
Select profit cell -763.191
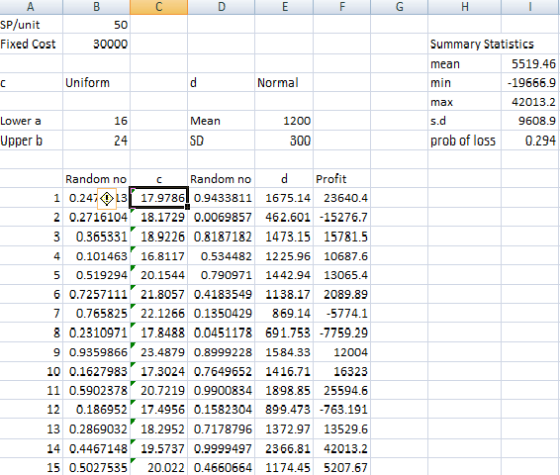[x=342, y=409]
